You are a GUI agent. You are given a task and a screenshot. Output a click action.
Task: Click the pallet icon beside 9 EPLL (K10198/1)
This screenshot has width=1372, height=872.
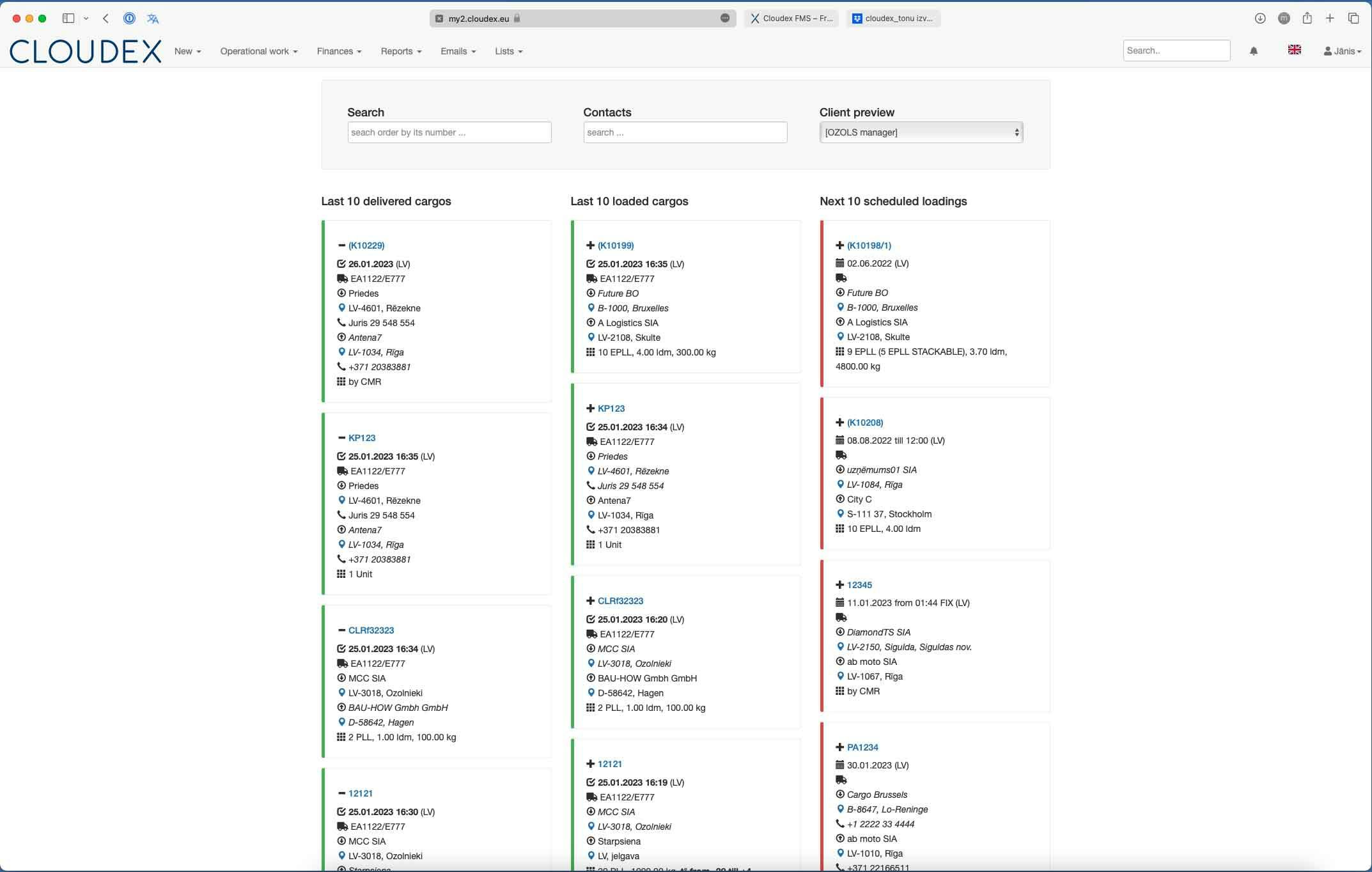pyautogui.click(x=839, y=351)
